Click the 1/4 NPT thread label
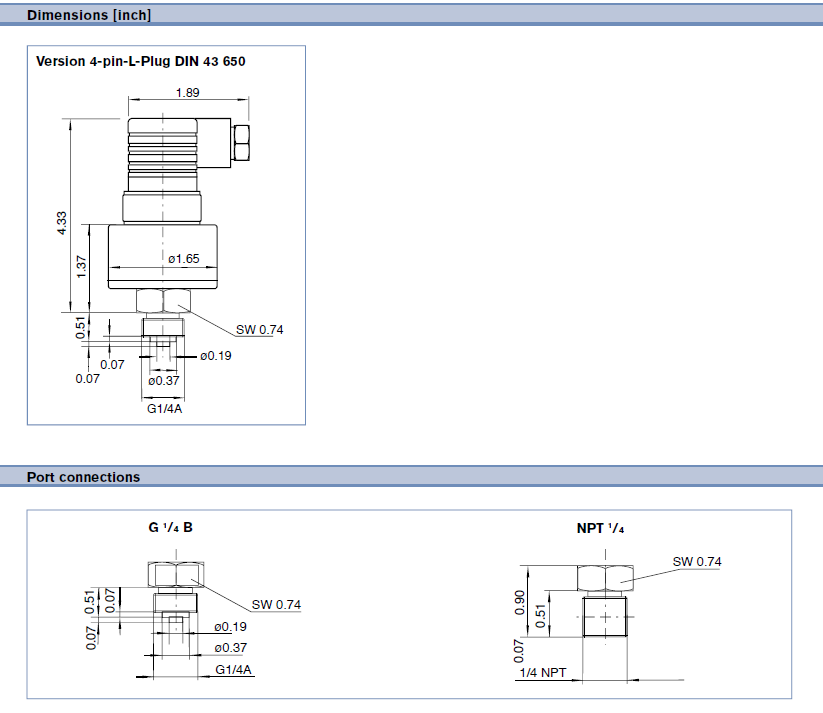The height and width of the screenshot is (713, 823). click(x=543, y=673)
